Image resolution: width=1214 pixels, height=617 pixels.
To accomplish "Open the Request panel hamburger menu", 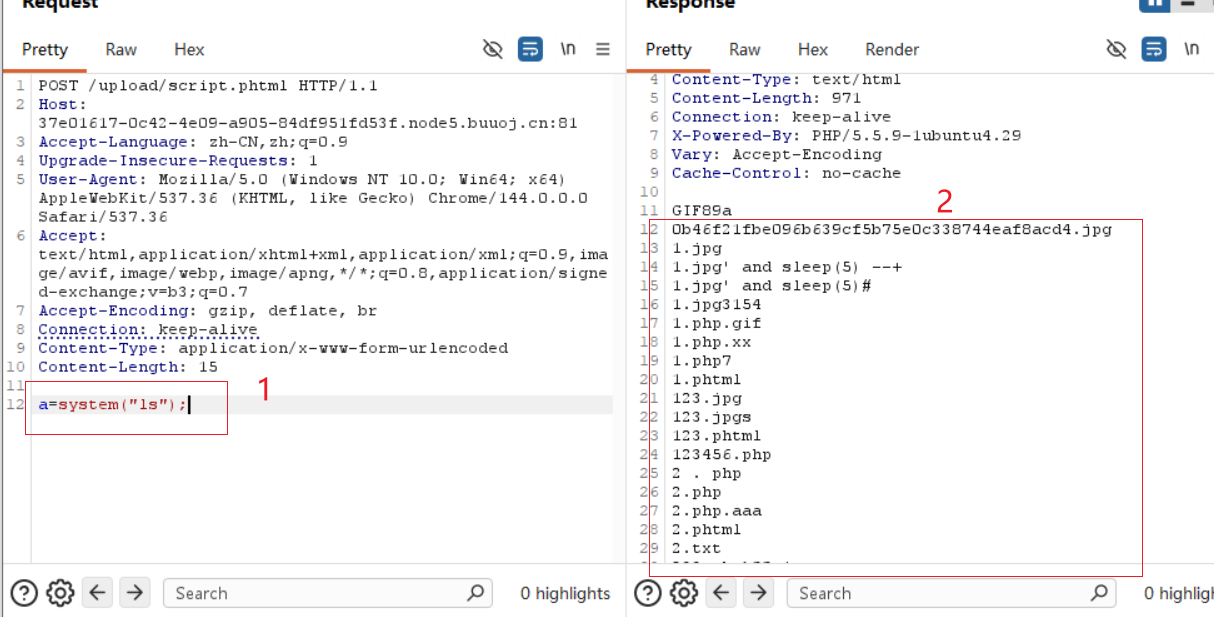I will [x=603, y=49].
